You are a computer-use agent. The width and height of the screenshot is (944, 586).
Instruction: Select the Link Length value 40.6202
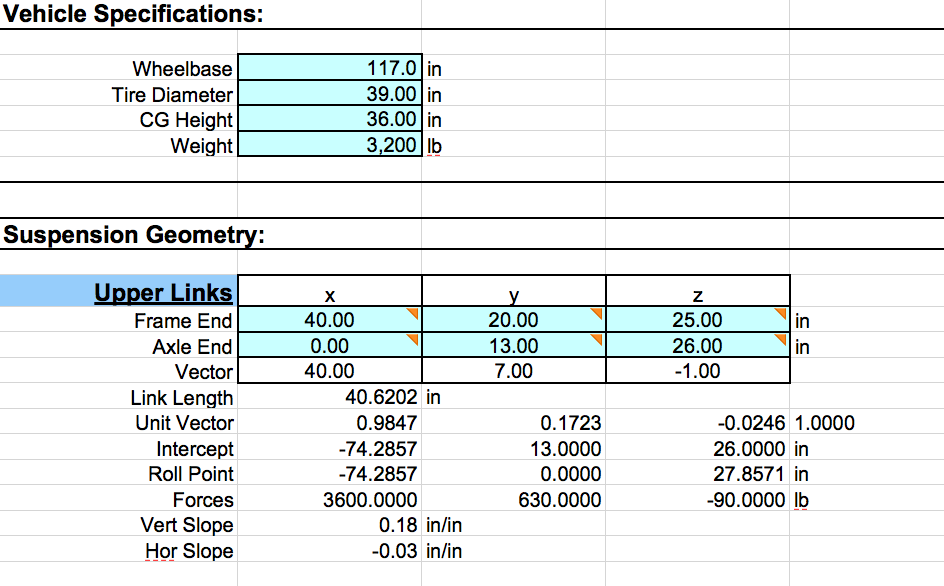[x=380, y=396]
